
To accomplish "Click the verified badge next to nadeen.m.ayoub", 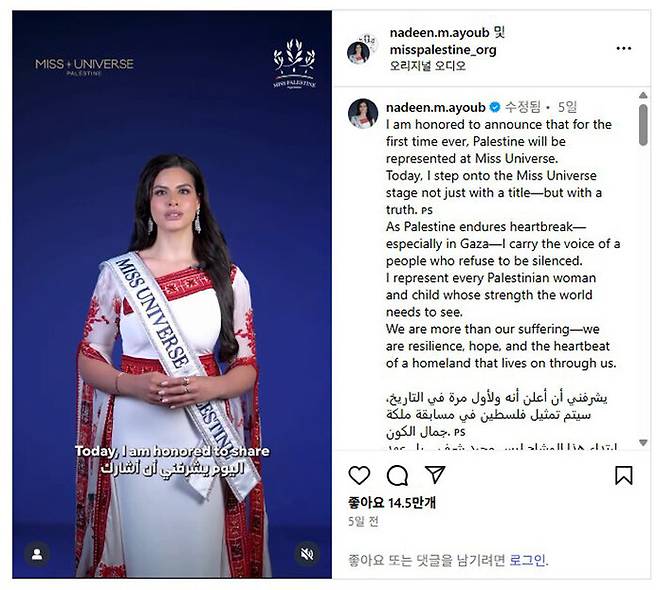I will 495,107.
